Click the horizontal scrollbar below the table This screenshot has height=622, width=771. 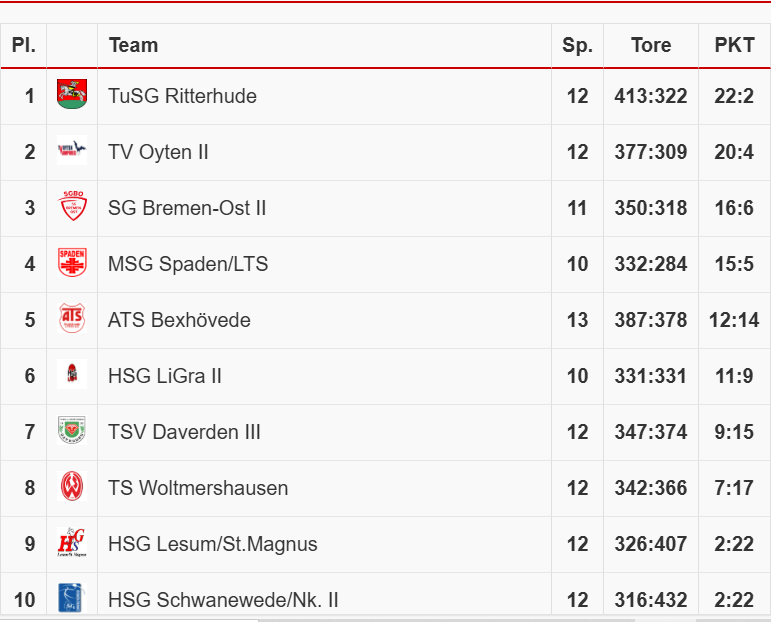[x=385, y=618]
